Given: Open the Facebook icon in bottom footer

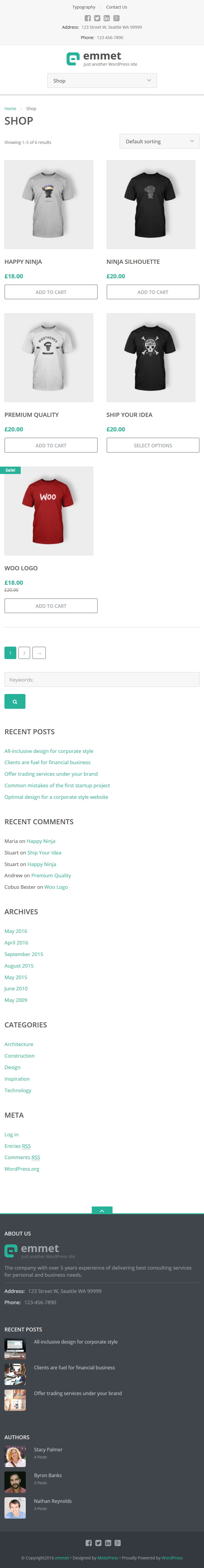Looking at the screenshot, I should click(88, 1543).
